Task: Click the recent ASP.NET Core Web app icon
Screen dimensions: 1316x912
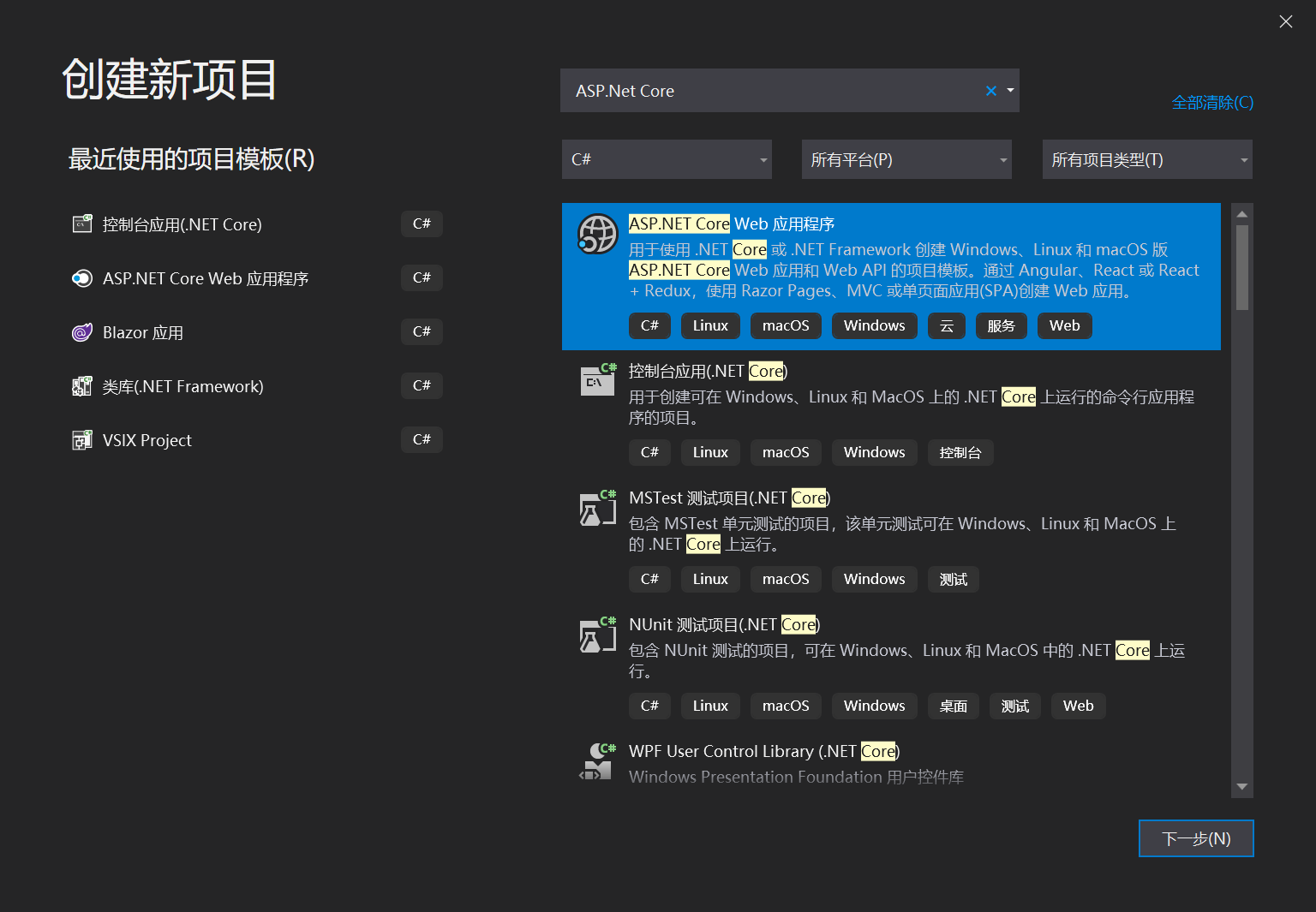Action: (x=82, y=278)
